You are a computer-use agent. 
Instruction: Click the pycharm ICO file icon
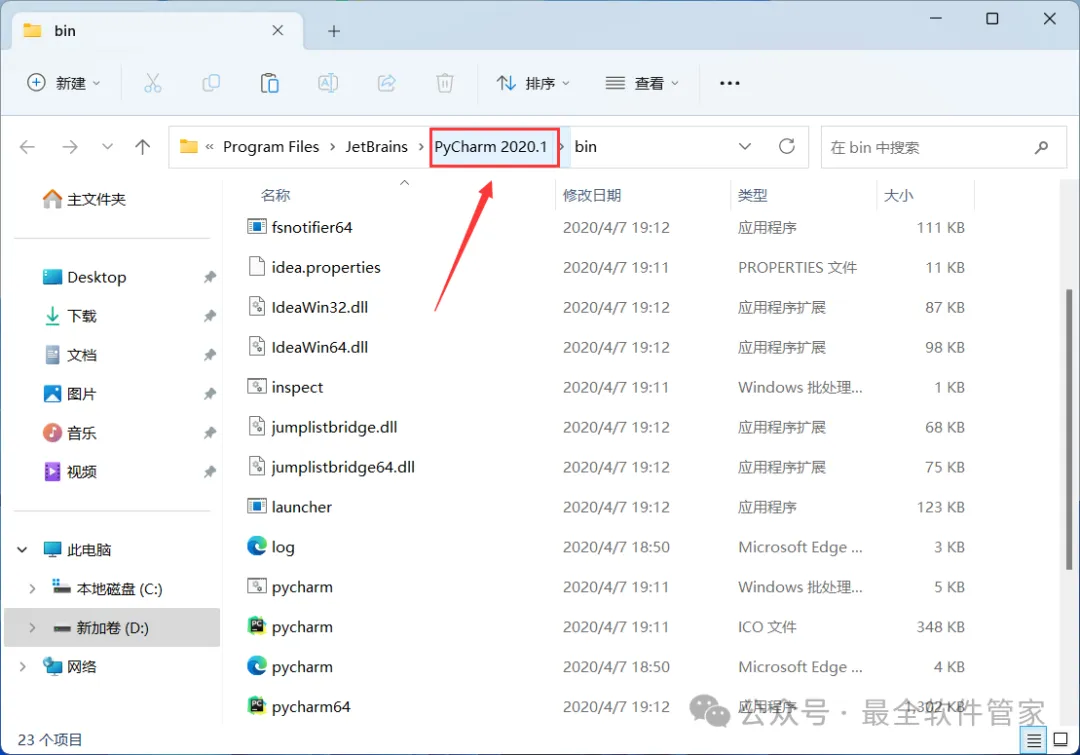pyautogui.click(x=257, y=625)
